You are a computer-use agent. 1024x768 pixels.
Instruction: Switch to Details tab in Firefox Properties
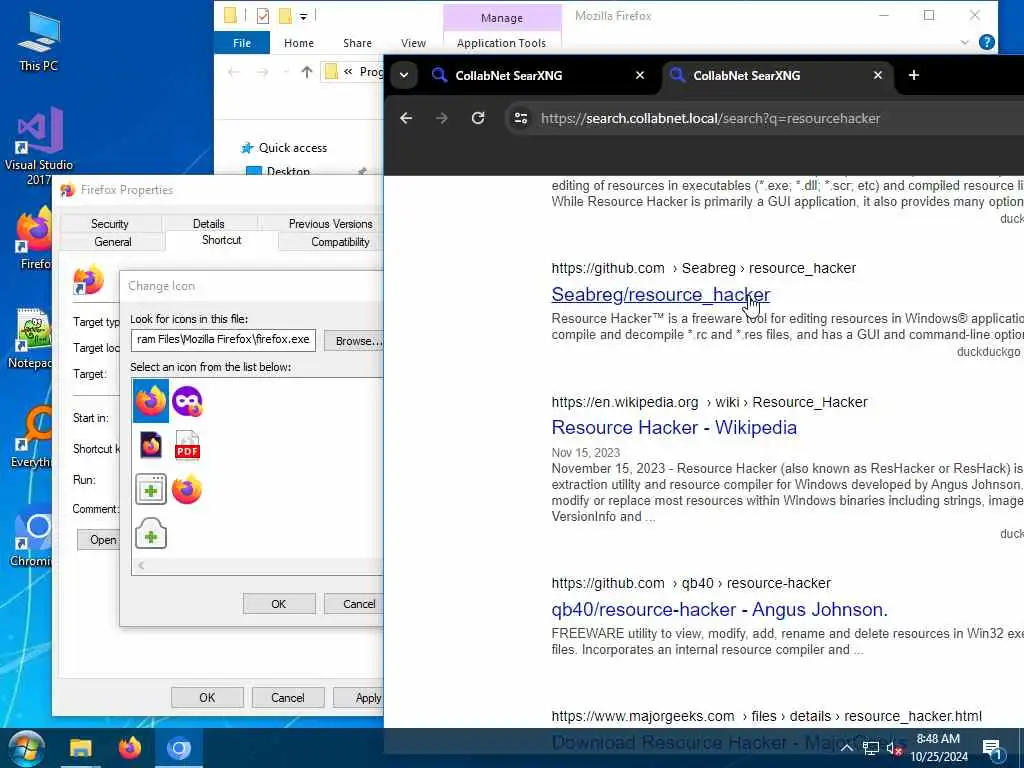pyautogui.click(x=208, y=223)
